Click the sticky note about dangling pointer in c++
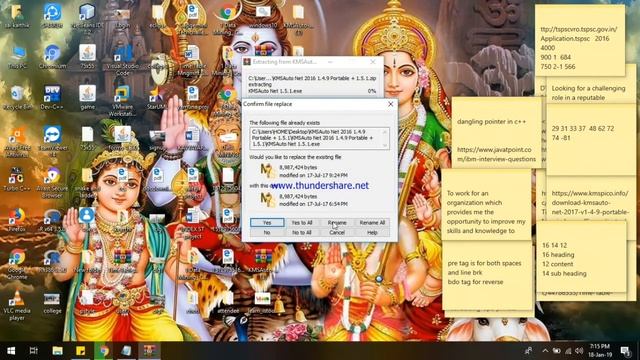The width and height of the screenshot is (640, 360). pos(491,122)
